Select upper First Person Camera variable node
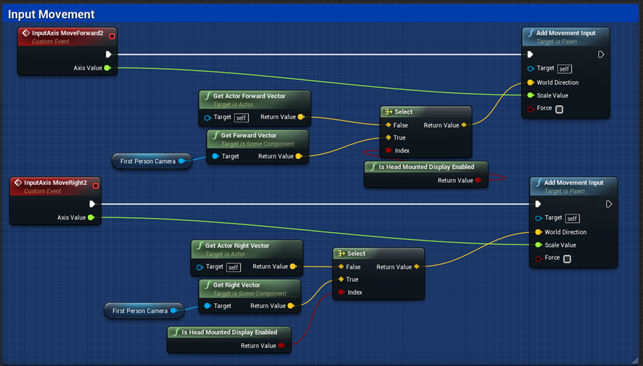The height and width of the screenshot is (366, 643). 152,161
